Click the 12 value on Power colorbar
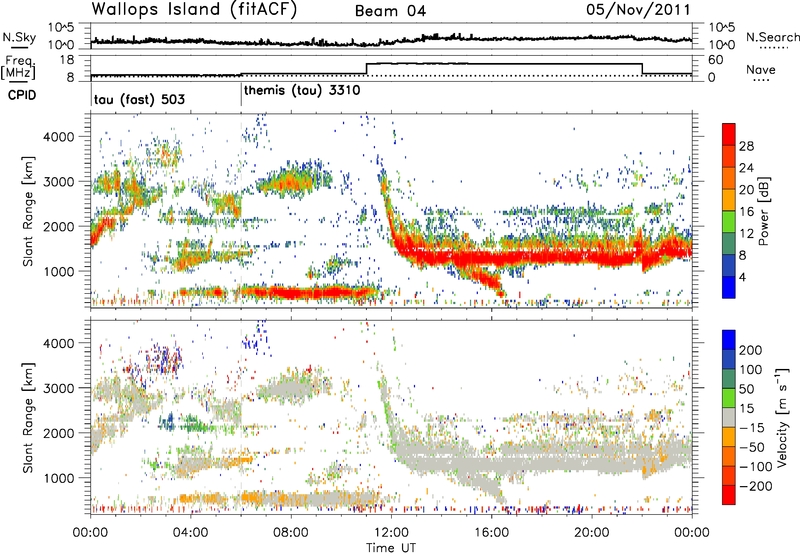Viewport: 800px width, 554px height. coord(746,234)
